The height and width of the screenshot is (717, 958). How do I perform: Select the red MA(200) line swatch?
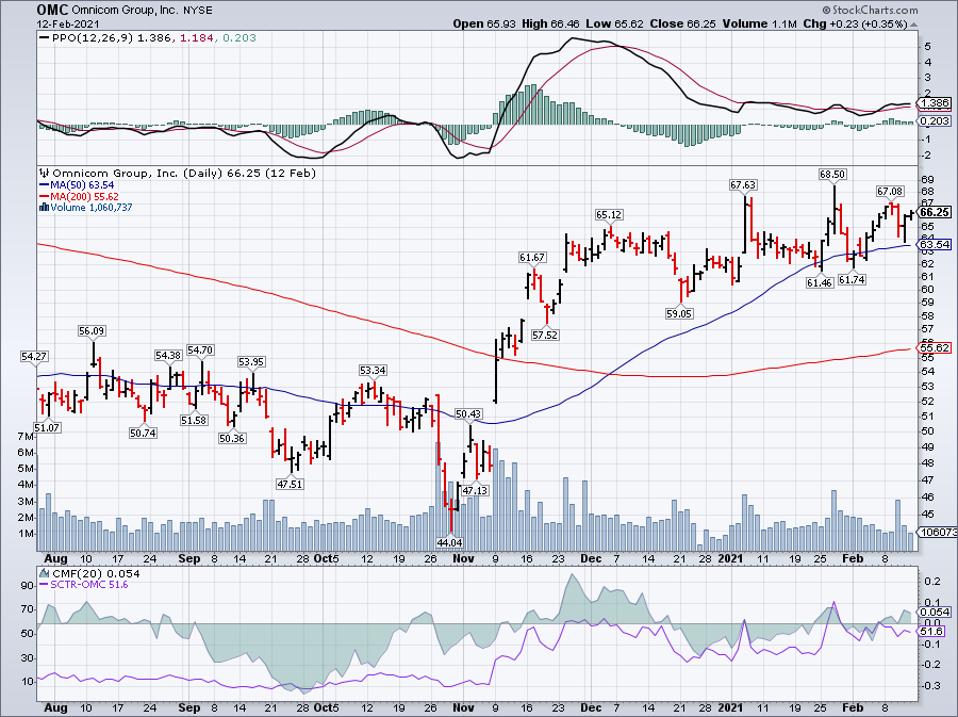(x=45, y=197)
